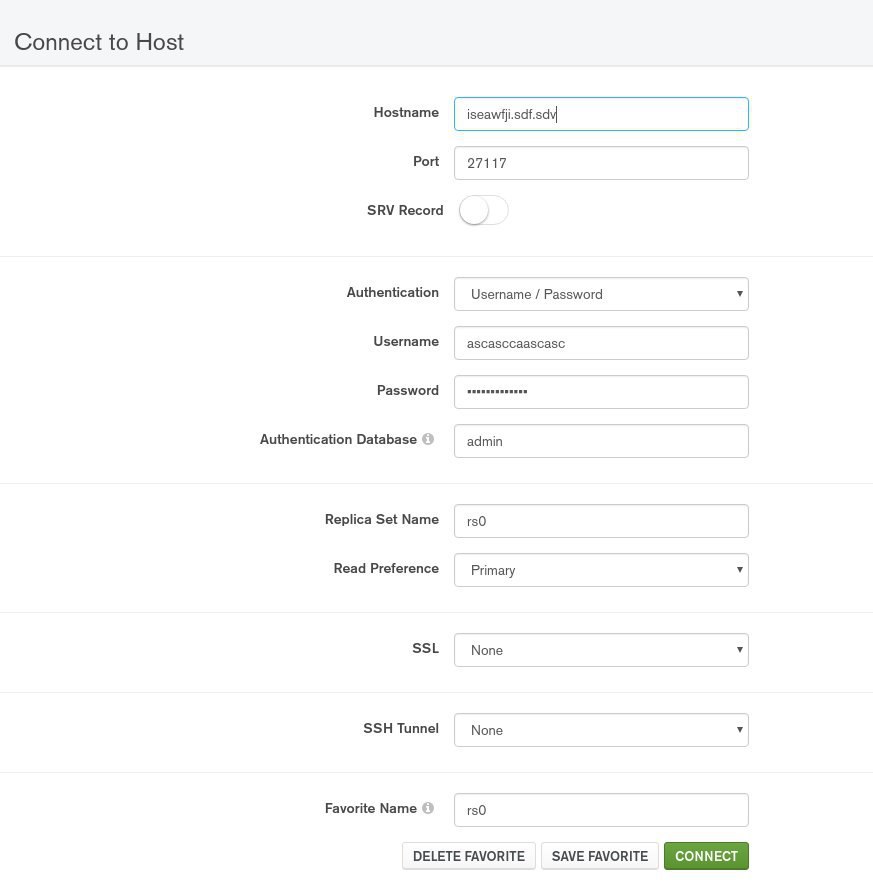Focus the Replica Set Name field

click(601, 521)
